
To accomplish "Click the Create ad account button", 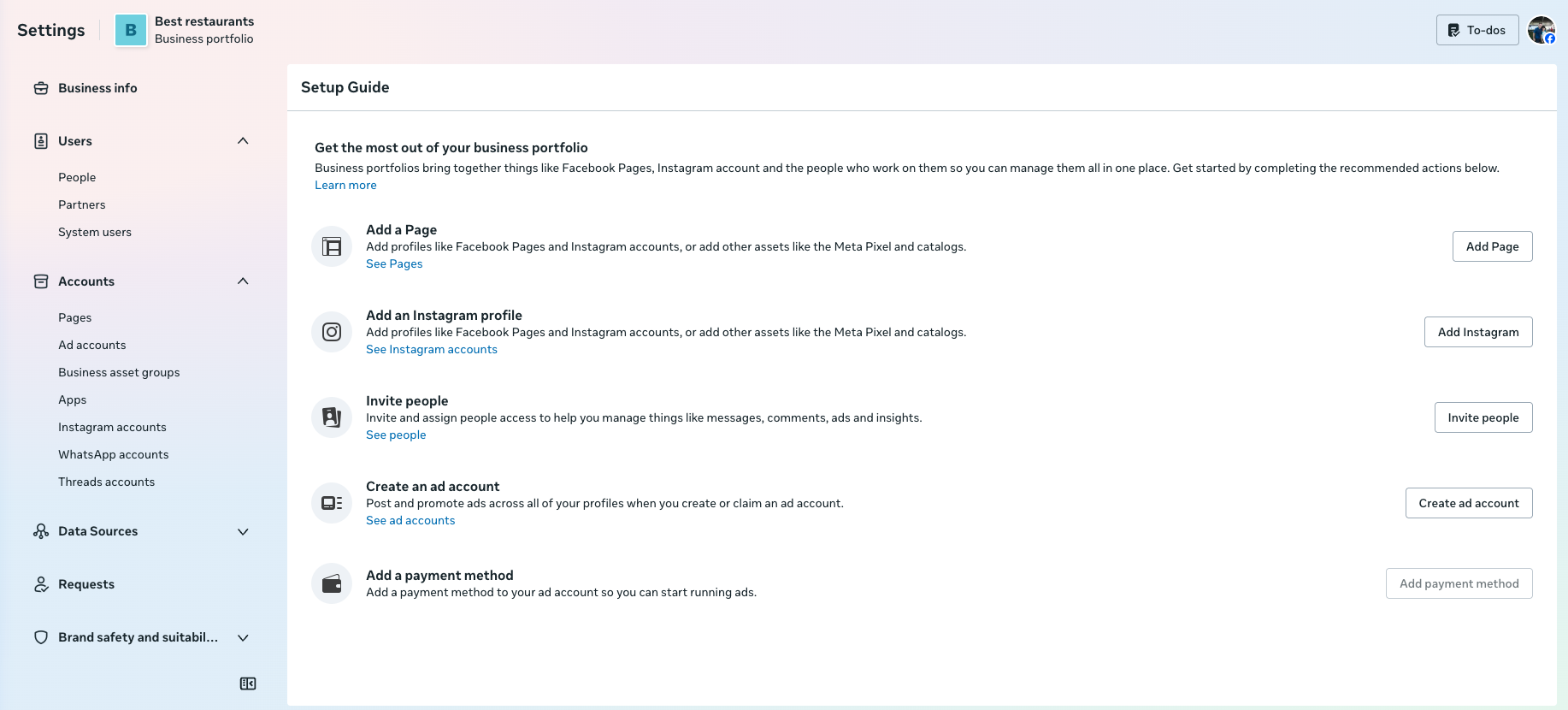I will click(1469, 503).
